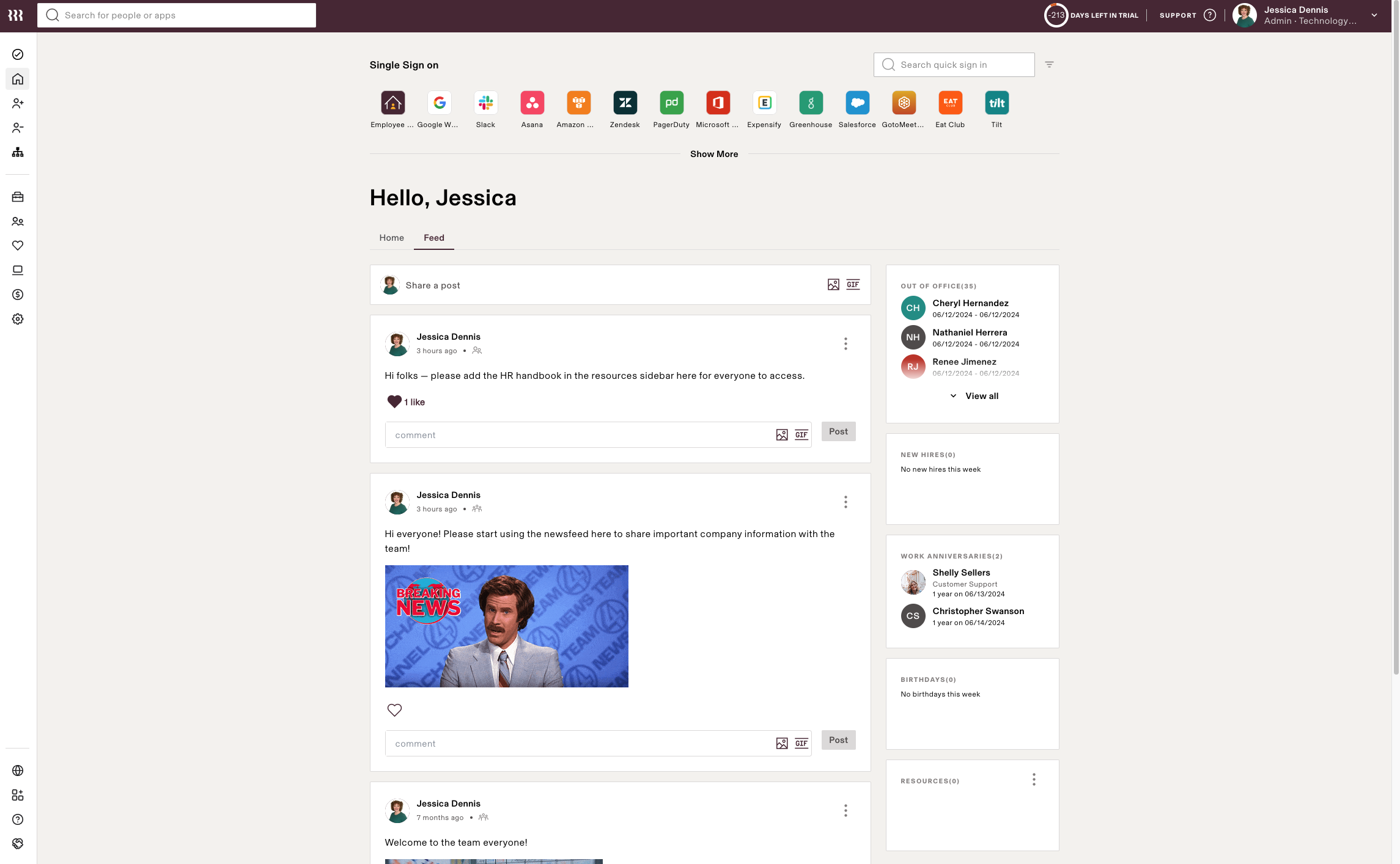
Task: Click the Rippling logo in top bar
Action: pyautogui.click(x=16, y=15)
